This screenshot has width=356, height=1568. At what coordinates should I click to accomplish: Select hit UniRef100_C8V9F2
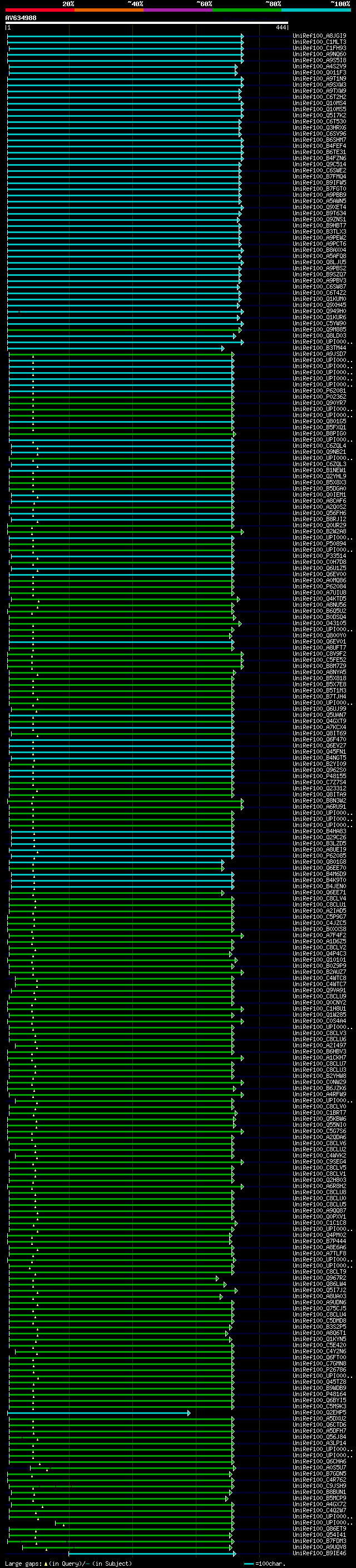coord(319,654)
